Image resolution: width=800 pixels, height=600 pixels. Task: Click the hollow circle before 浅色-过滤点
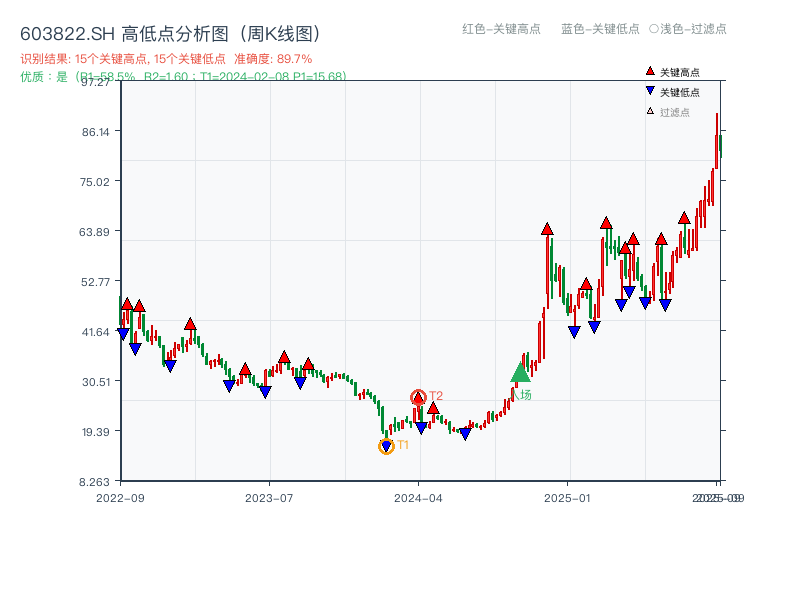click(x=654, y=29)
